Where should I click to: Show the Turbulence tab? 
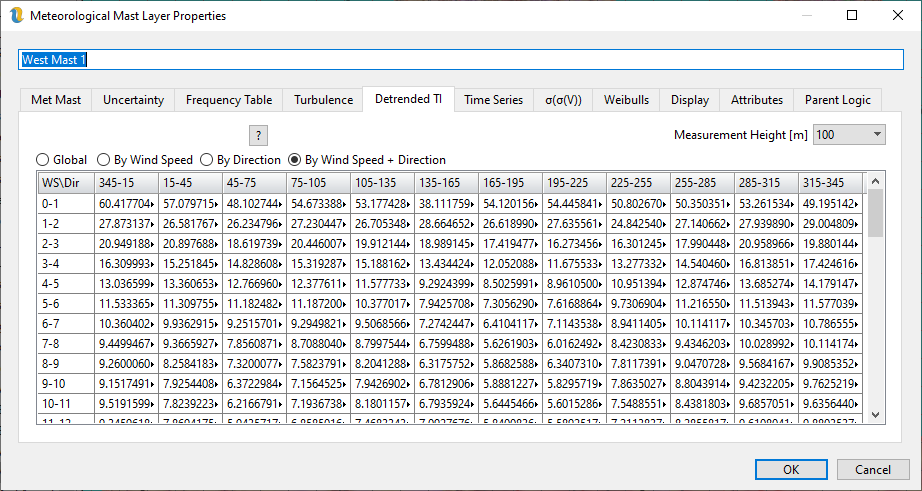tap(323, 100)
